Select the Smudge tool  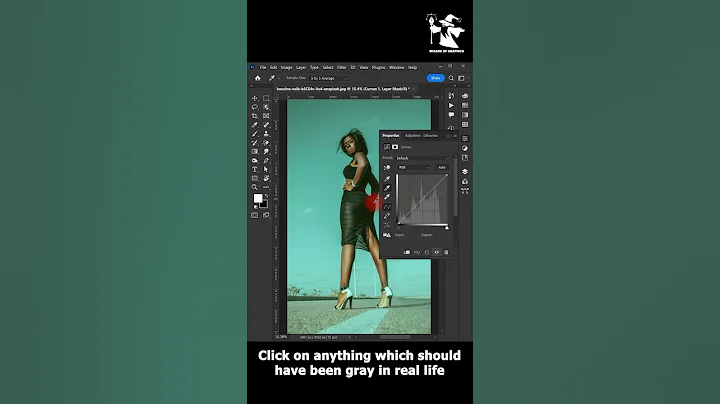click(x=266, y=152)
